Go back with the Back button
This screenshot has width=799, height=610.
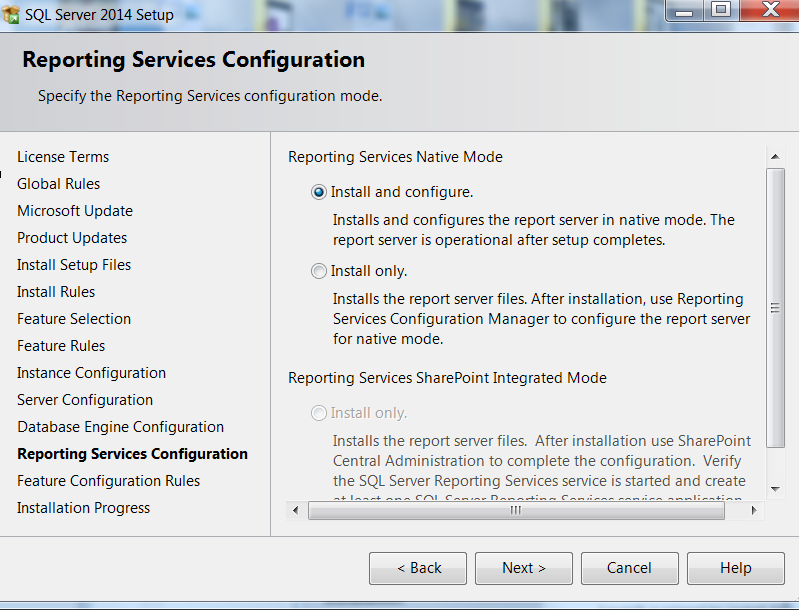pos(418,568)
